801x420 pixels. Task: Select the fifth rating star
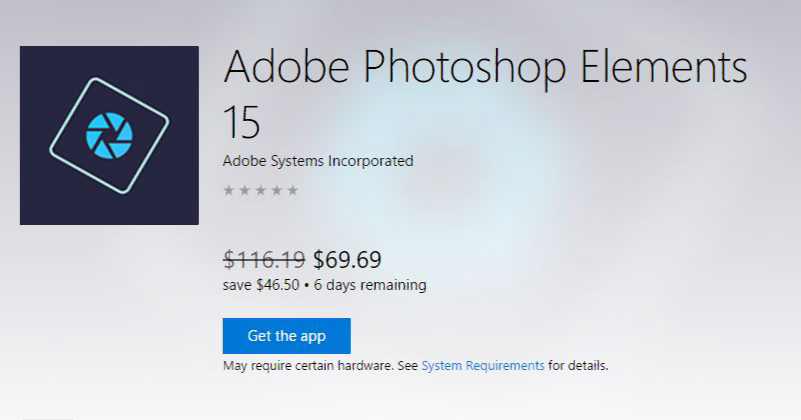pyautogui.click(x=292, y=191)
